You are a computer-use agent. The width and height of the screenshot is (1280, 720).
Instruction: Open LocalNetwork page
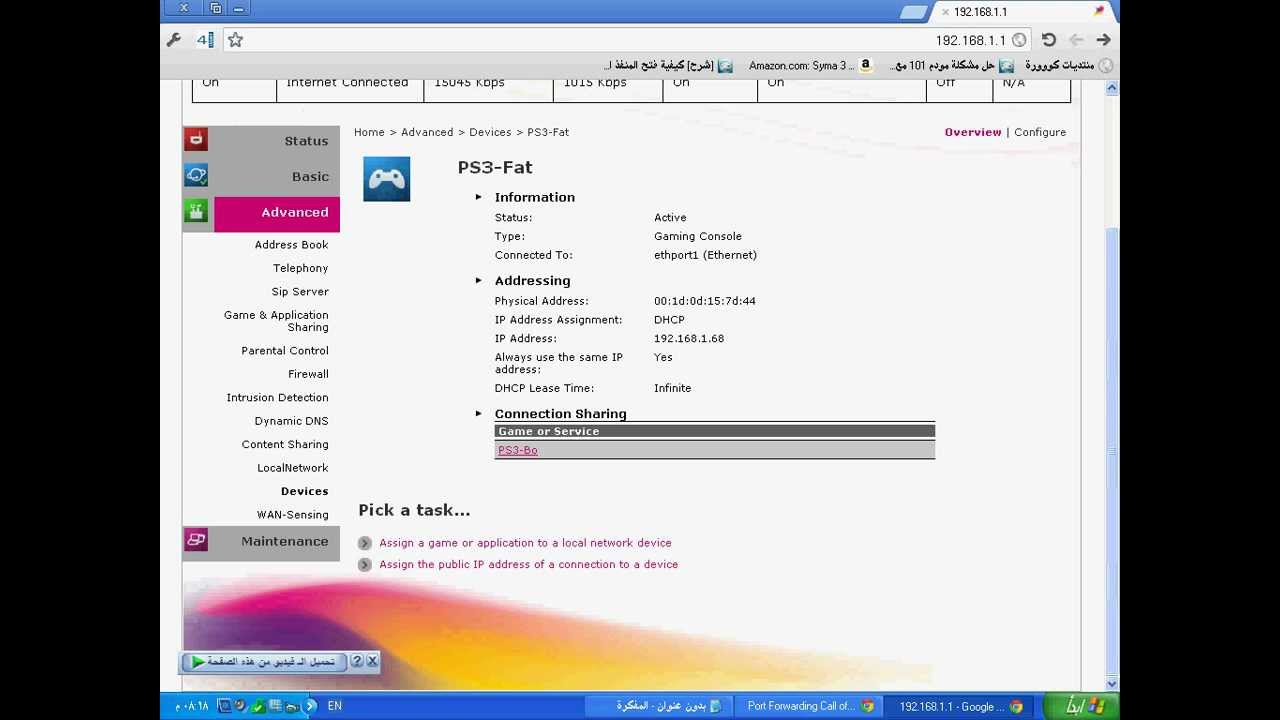click(292, 468)
